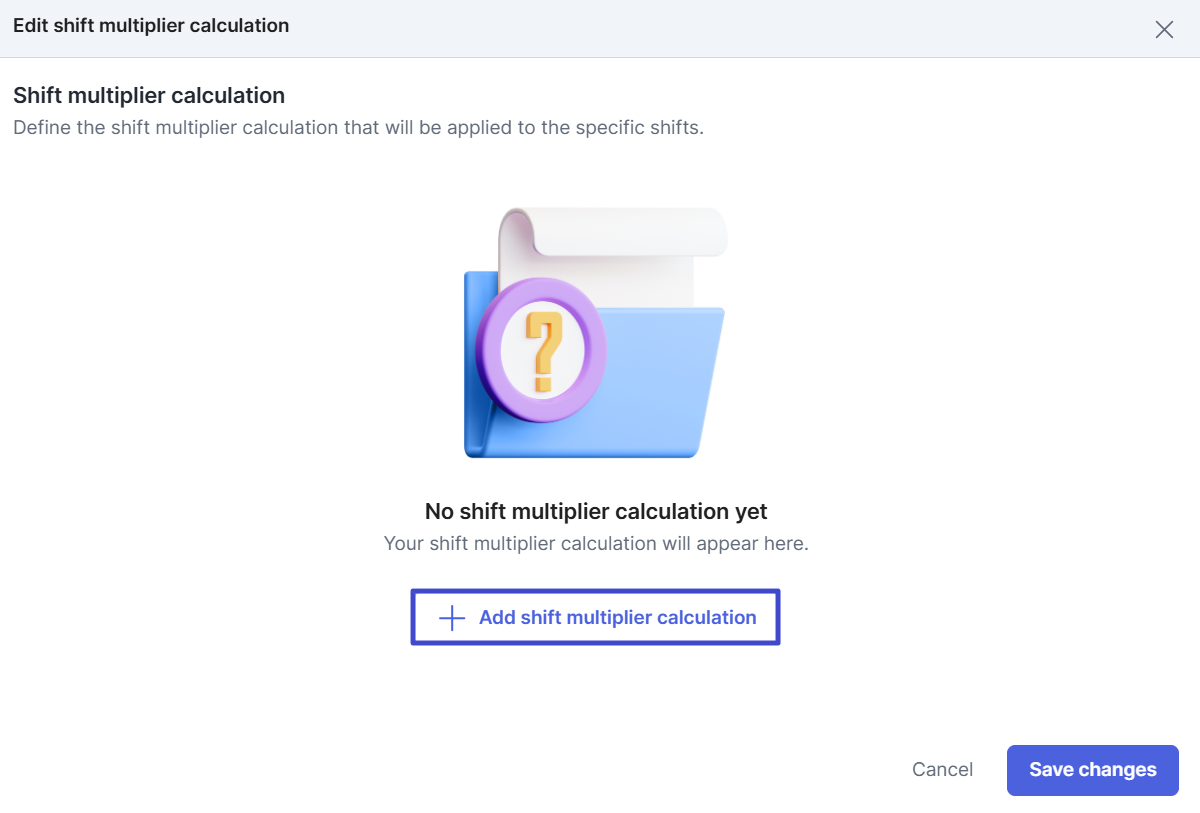Click 'Your shift multiplier calculation will appear here' text
1200x813 pixels.
click(596, 544)
